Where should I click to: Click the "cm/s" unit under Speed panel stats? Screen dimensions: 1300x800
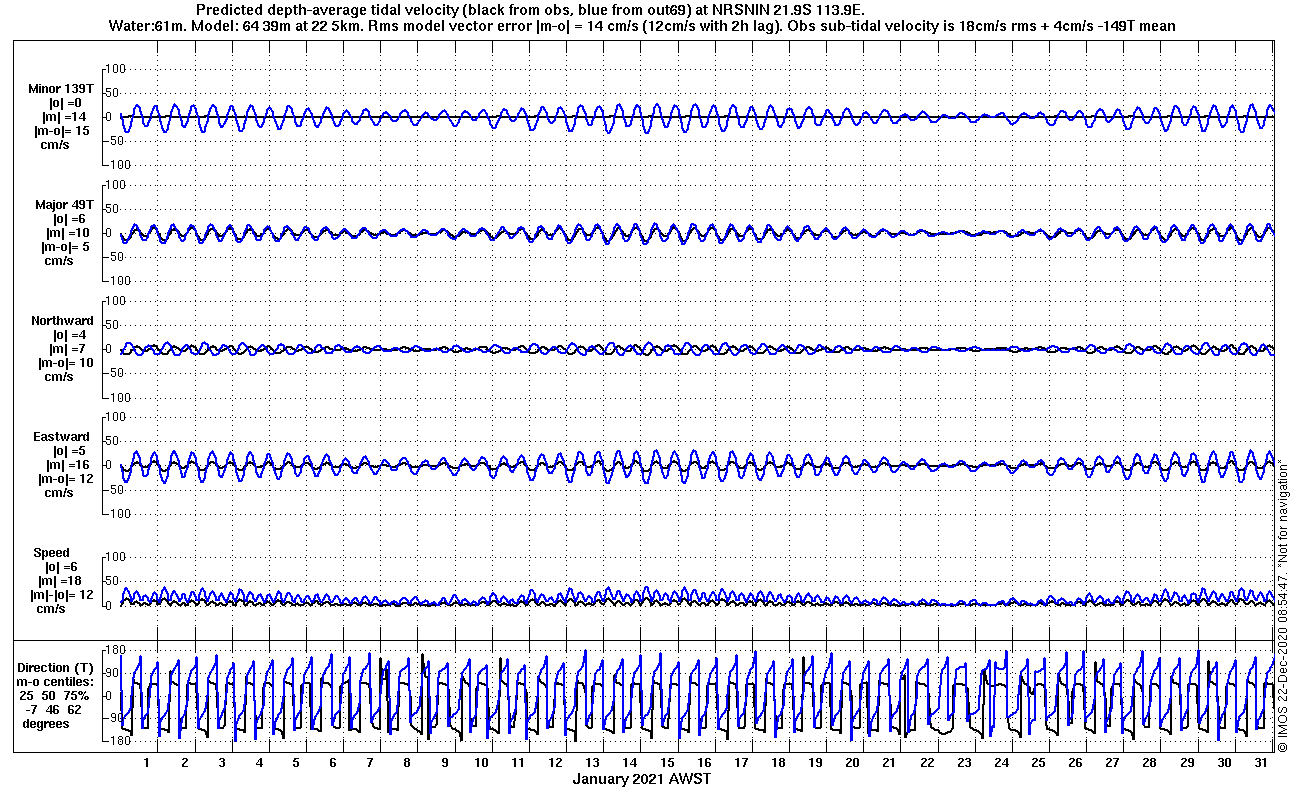[x=51, y=609]
